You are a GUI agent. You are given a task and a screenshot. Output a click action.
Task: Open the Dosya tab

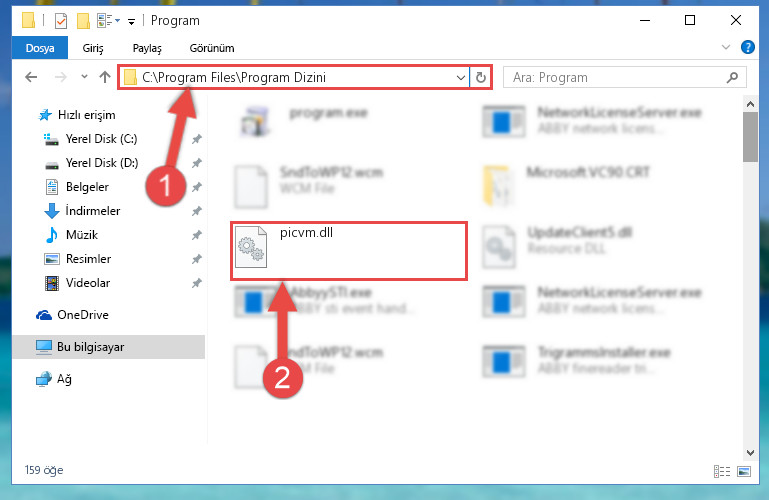40,48
